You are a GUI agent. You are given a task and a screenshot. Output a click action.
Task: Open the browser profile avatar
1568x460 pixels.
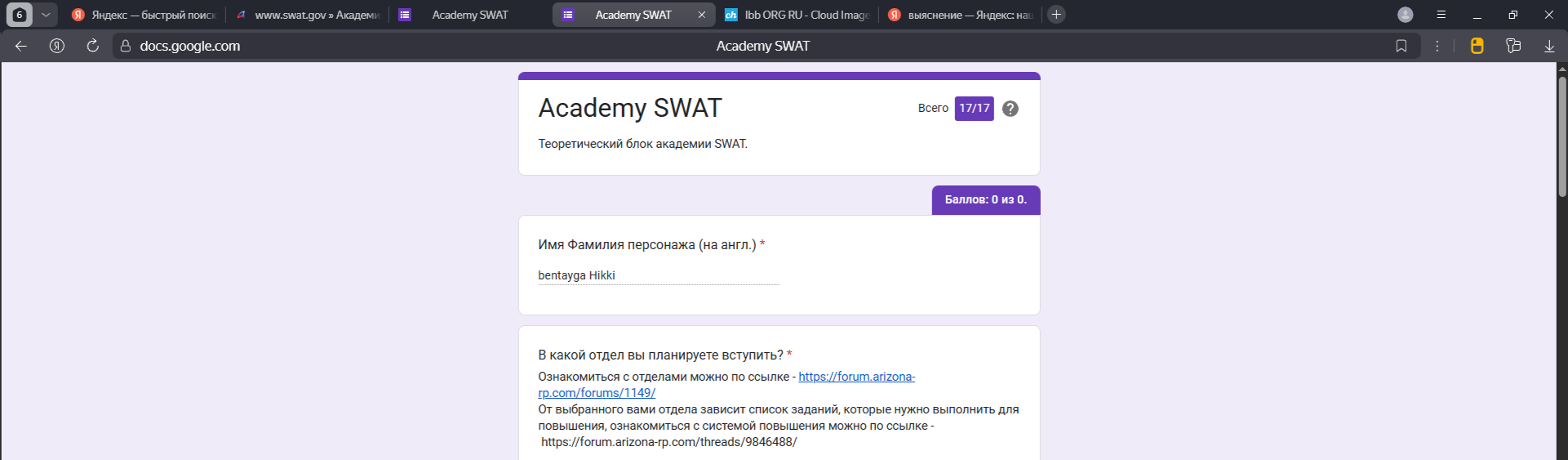tap(1405, 15)
